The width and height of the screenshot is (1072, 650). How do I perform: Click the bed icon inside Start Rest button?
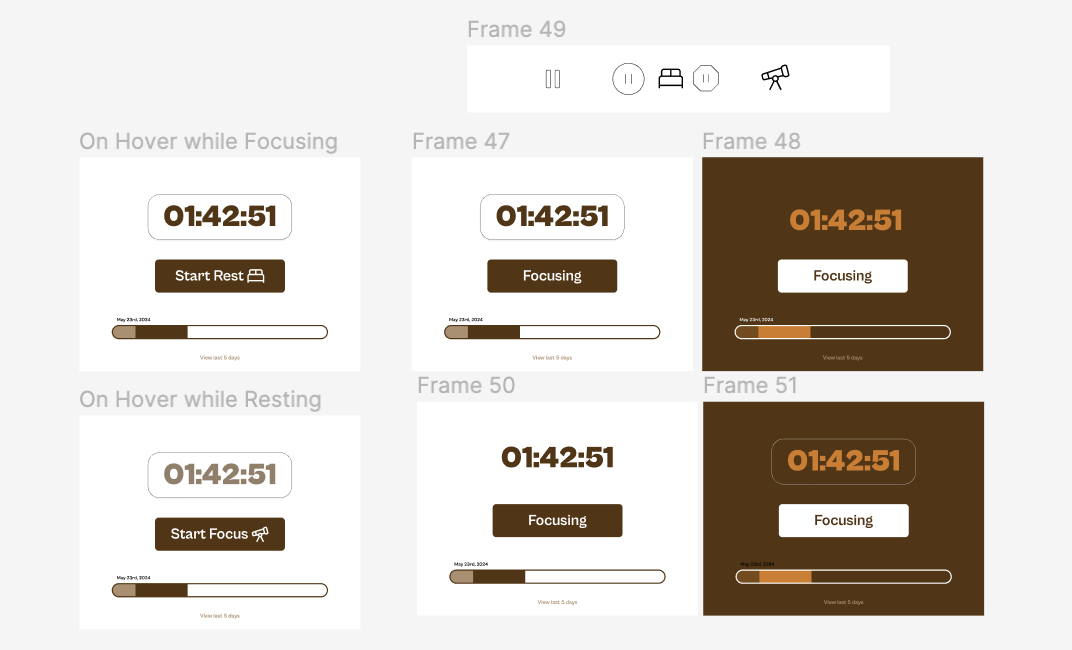click(x=256, y=275)
